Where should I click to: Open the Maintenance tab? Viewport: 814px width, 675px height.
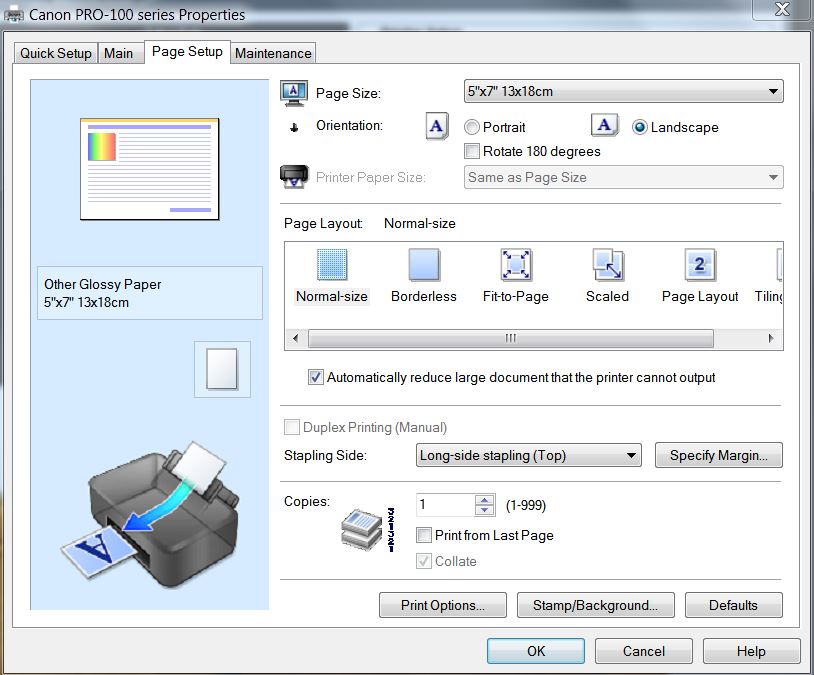click(273, 53)
